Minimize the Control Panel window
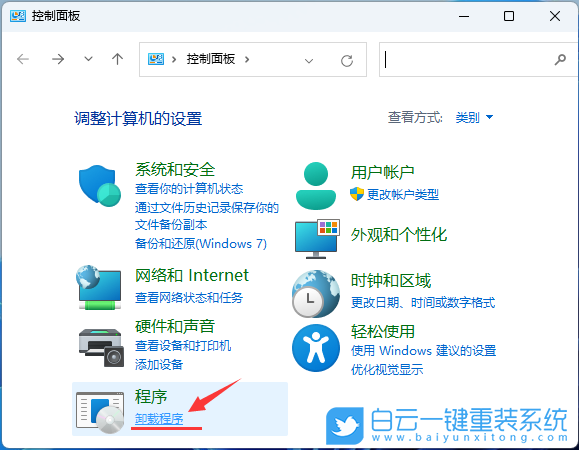 (x=464, y=16)
